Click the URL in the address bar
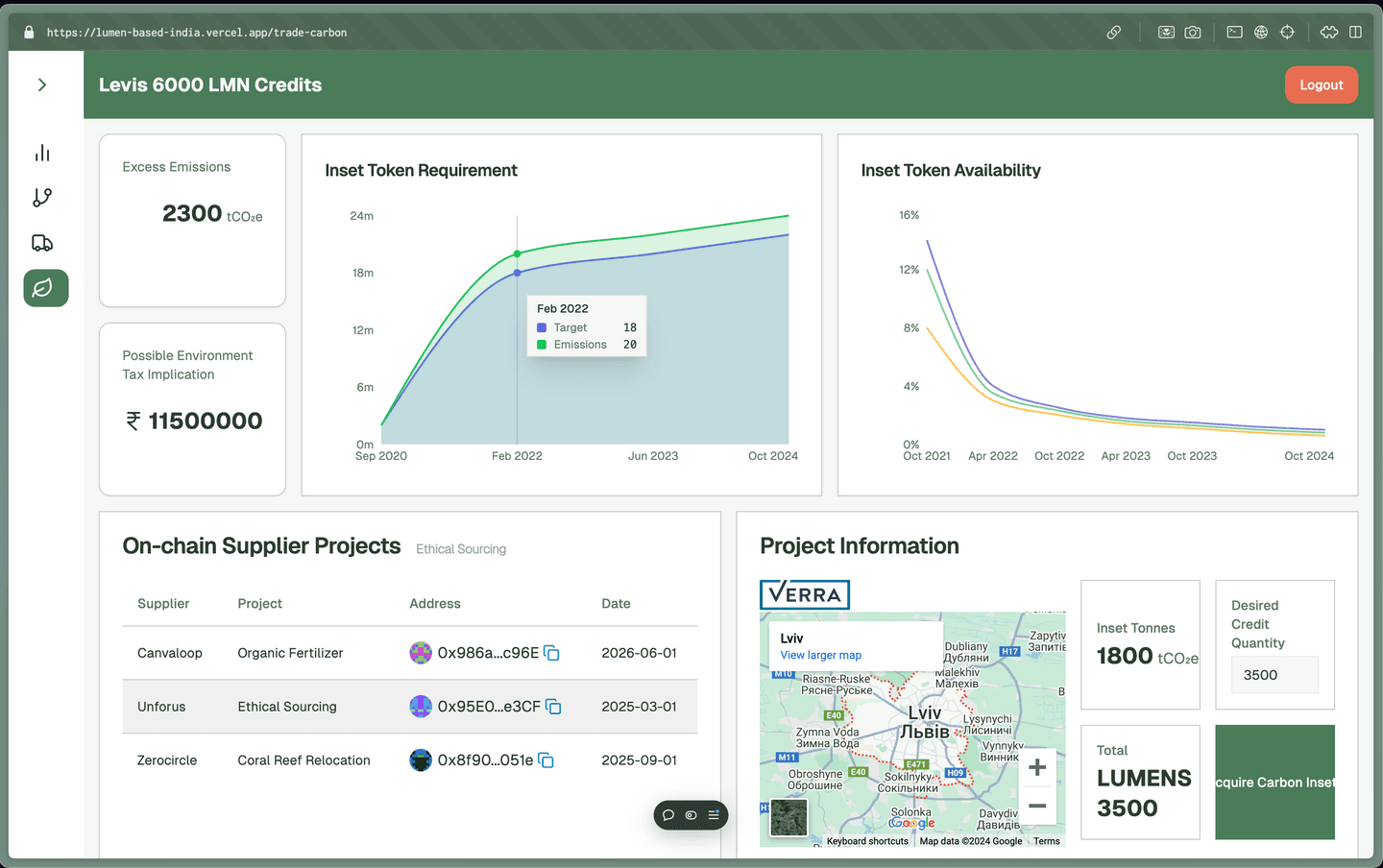This screenshot has height=868, width=1383. [197, 33]
